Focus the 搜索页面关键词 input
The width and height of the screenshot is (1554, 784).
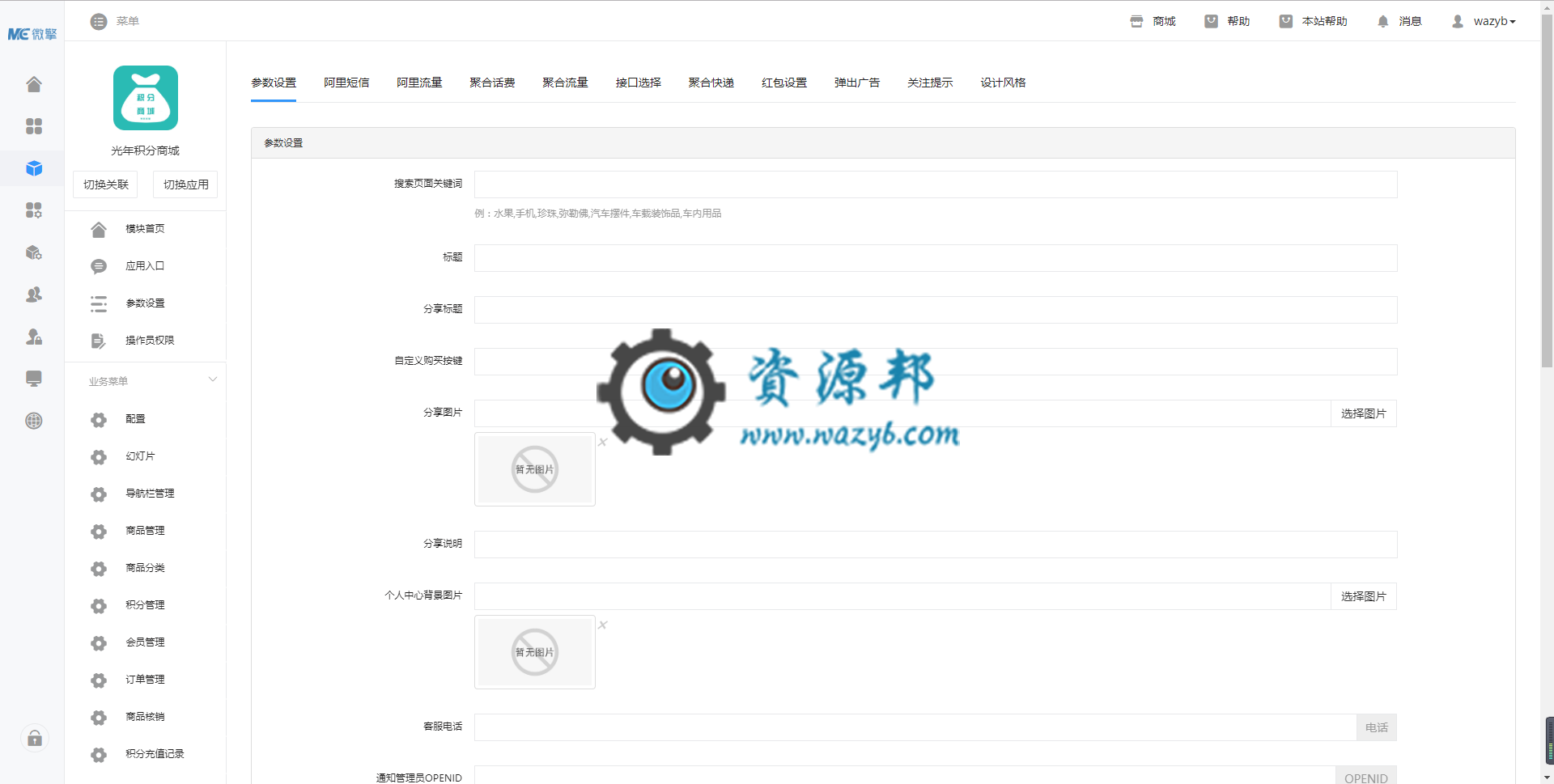pos(936,184)
